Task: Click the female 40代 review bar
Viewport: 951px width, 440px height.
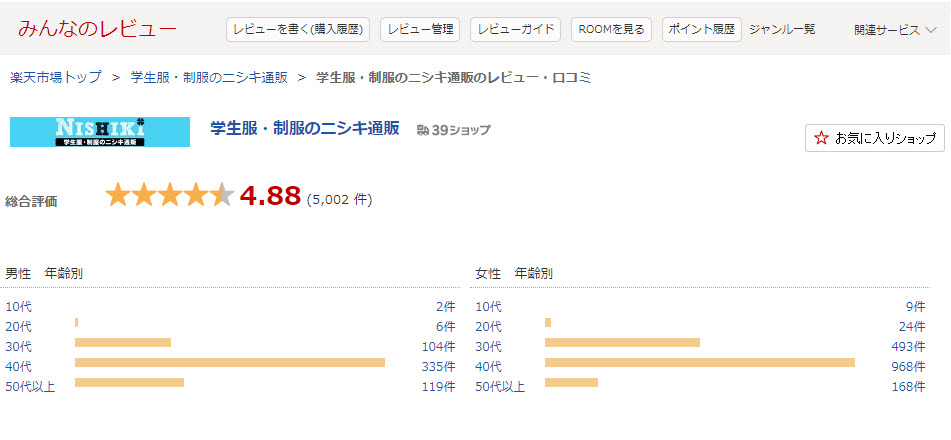Action: pos(699,362)
